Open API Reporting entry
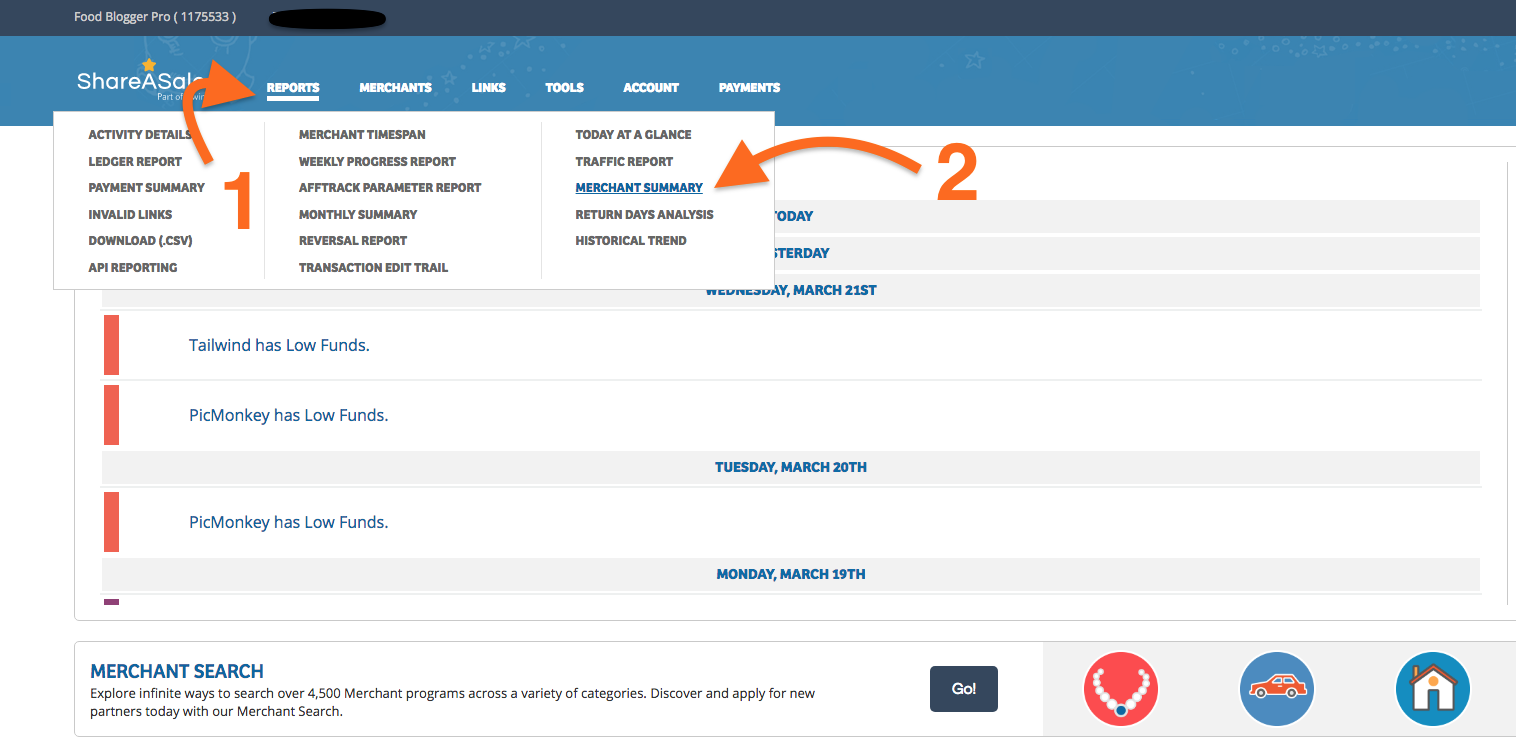1516x753 pixels. click(133, 267)
